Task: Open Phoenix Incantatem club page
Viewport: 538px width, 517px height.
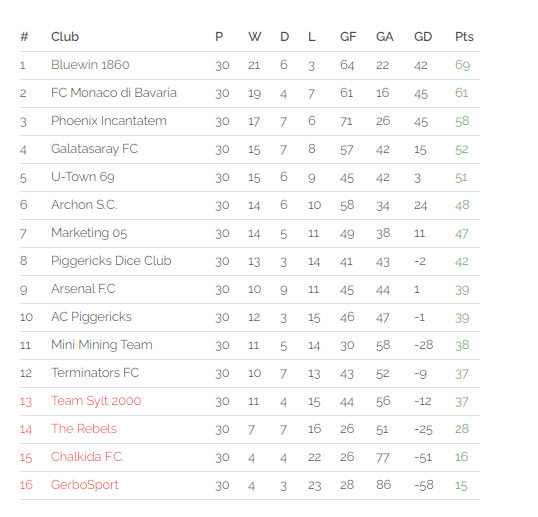Action: pos(109,121)
